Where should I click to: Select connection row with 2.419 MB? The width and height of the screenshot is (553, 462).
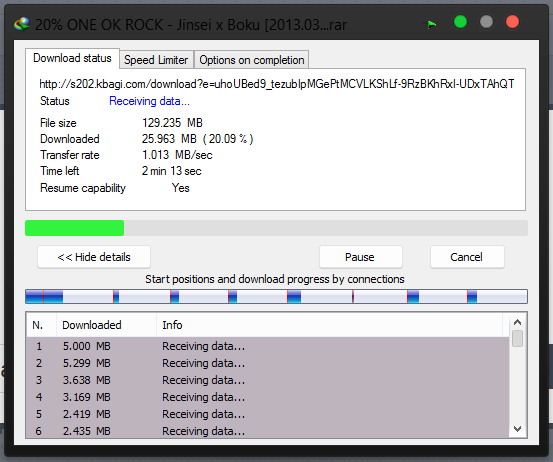268,414
